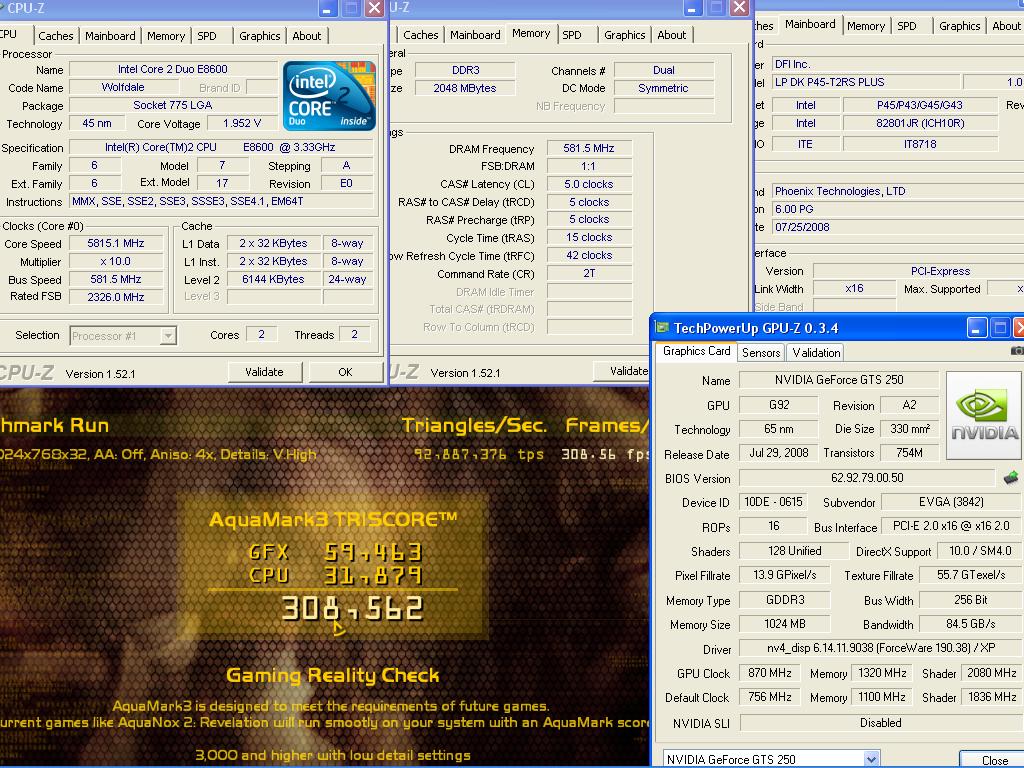Click Validate button in first CPU-Z window
Viewport: 1024px width, 768px height.
point(264,372)
